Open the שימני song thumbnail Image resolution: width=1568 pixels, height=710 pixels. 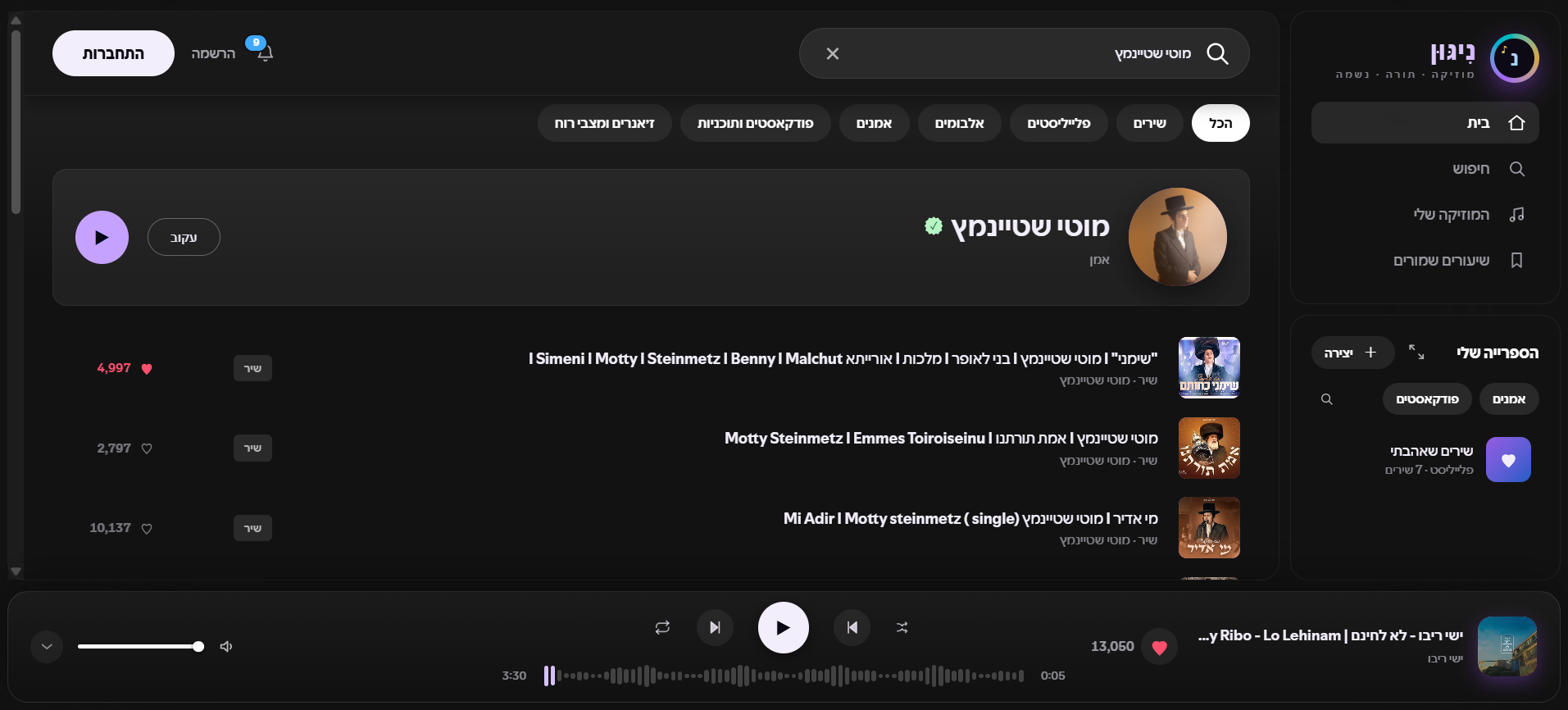point(1209,367)
